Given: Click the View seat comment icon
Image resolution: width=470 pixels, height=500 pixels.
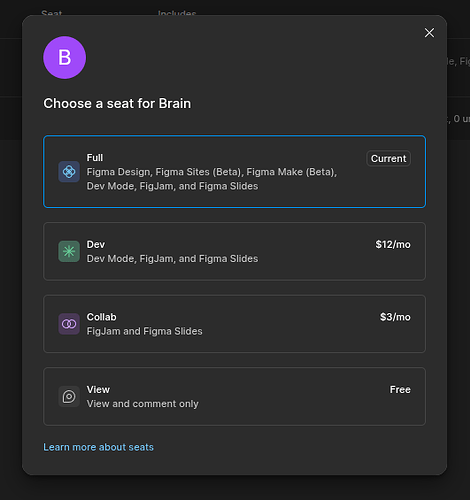Looking at the screenshot, I should pyautogui.click(x=69, y=396).
